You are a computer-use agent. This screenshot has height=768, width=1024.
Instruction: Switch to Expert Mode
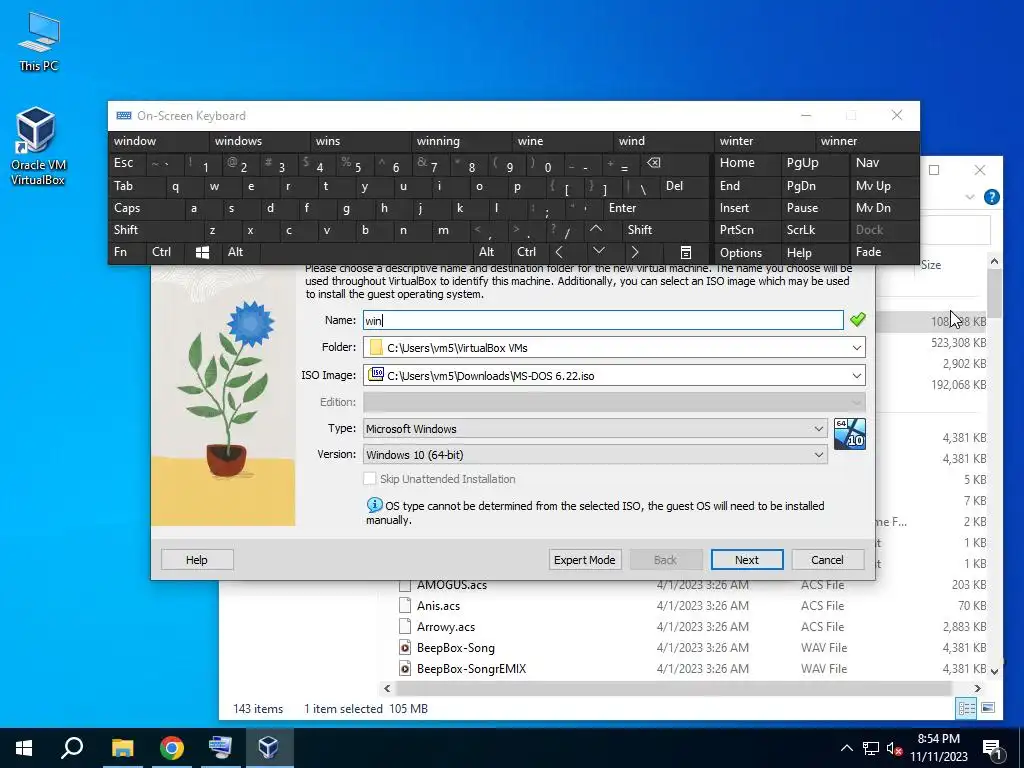click(584, 560)
